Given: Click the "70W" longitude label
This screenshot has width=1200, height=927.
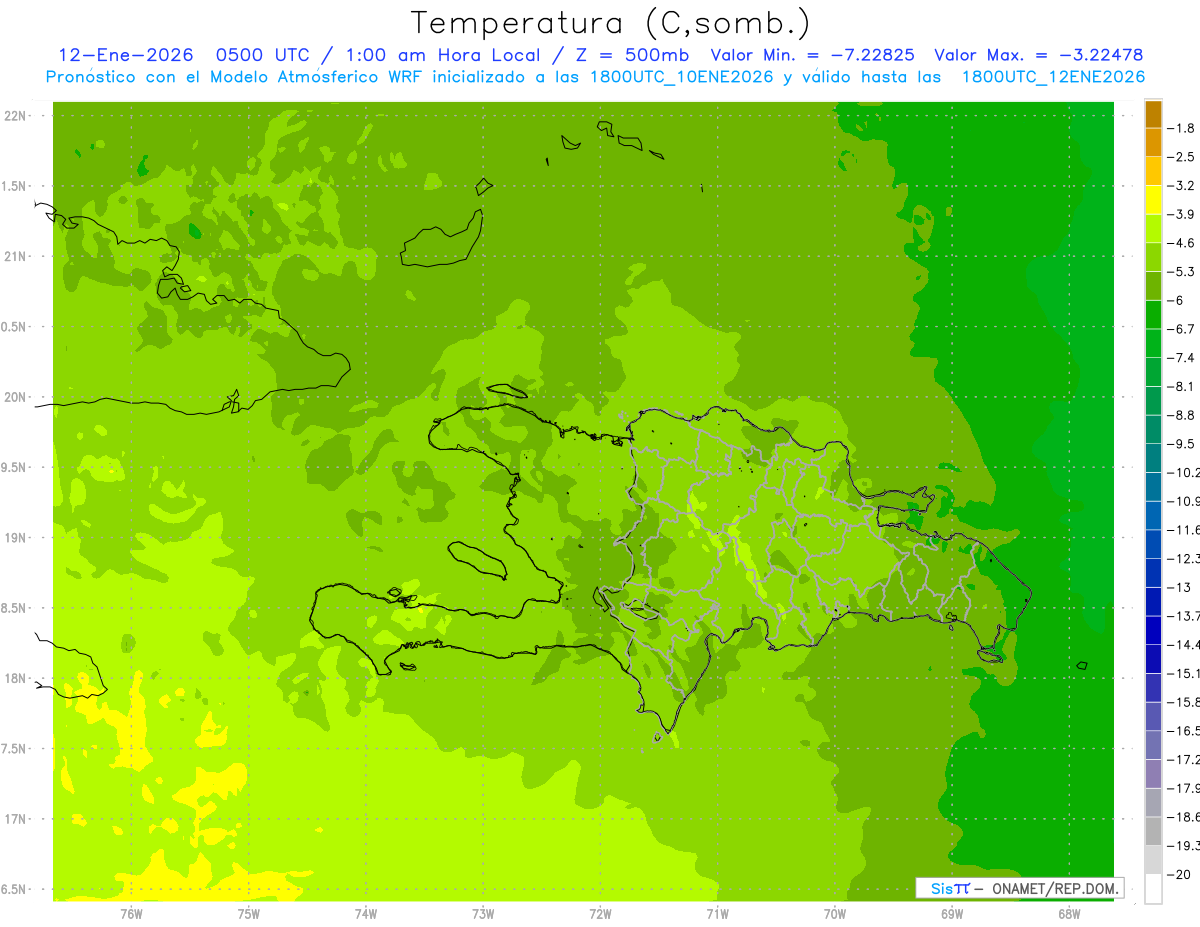Looking at the screenshot, I should pyautogui.click(x=834, y=913).
